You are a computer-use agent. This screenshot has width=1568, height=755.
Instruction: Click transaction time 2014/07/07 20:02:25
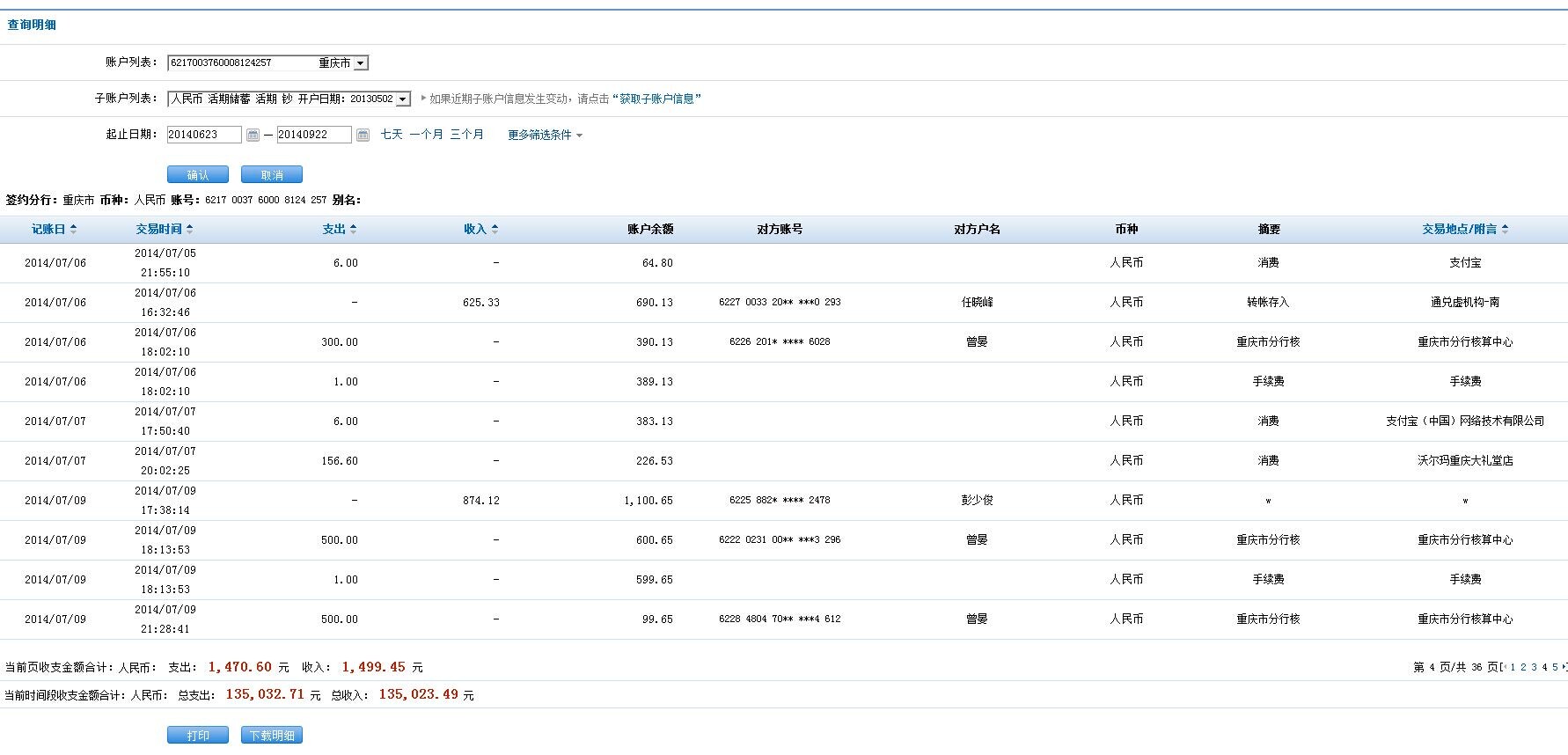pyautogui.click(x=165, y=460)
